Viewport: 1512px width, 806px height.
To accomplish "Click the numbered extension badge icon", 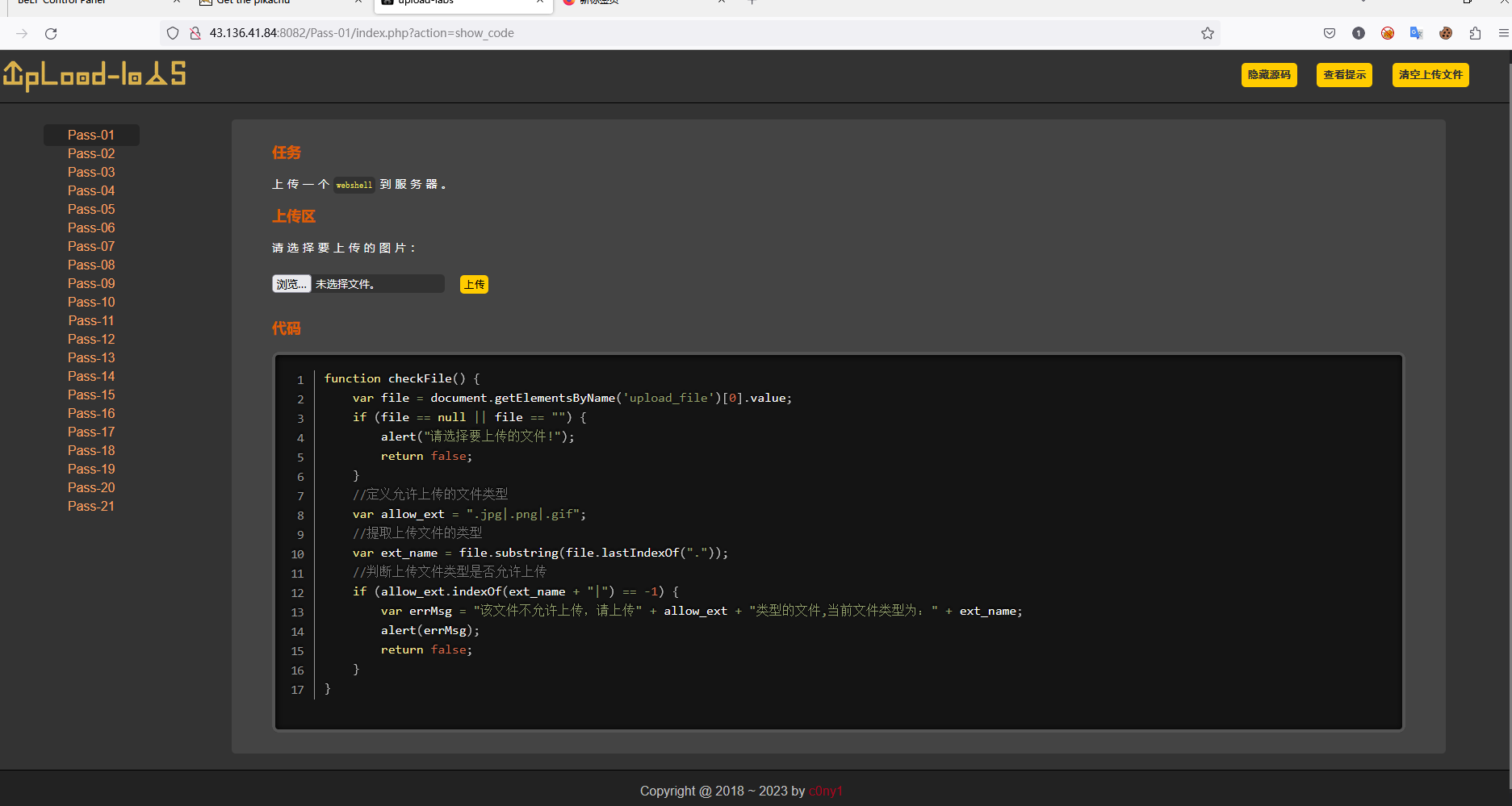I will tap(1359, 33).
